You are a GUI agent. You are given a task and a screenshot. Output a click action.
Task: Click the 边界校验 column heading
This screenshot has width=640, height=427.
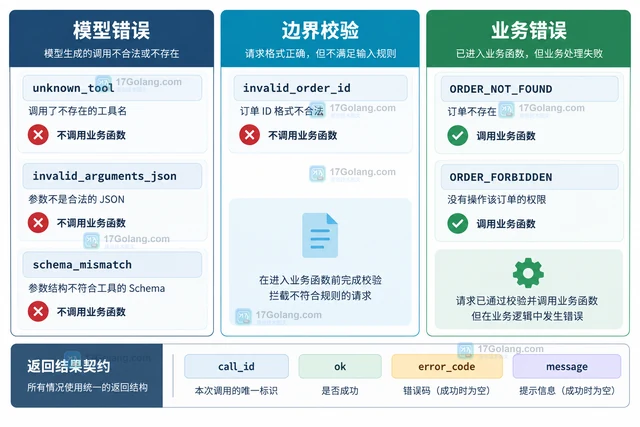point(320,30)
